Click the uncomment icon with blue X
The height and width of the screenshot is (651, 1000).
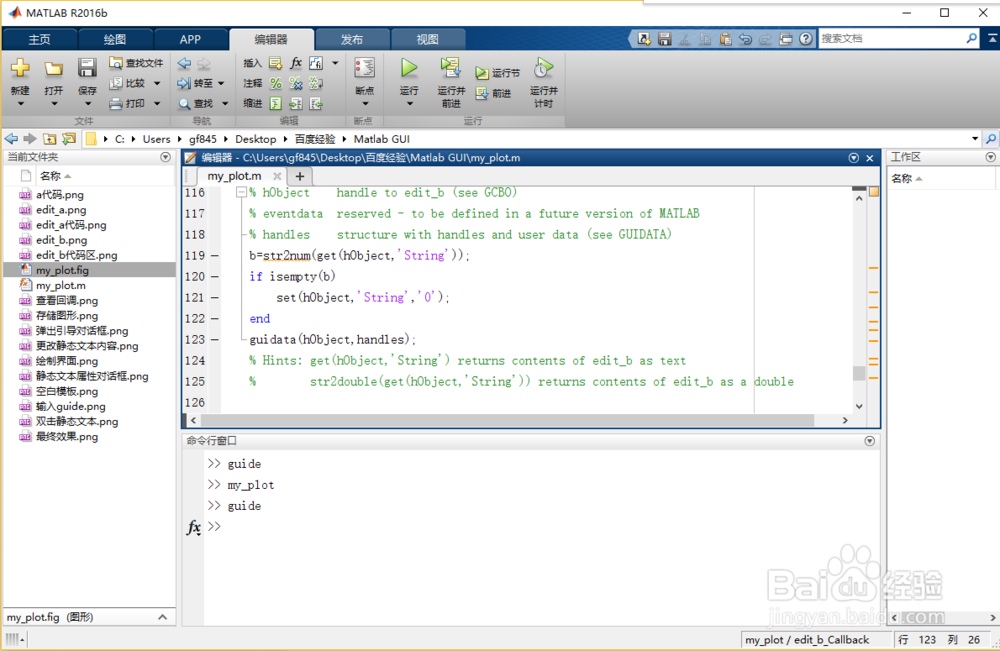pos(296,83)
